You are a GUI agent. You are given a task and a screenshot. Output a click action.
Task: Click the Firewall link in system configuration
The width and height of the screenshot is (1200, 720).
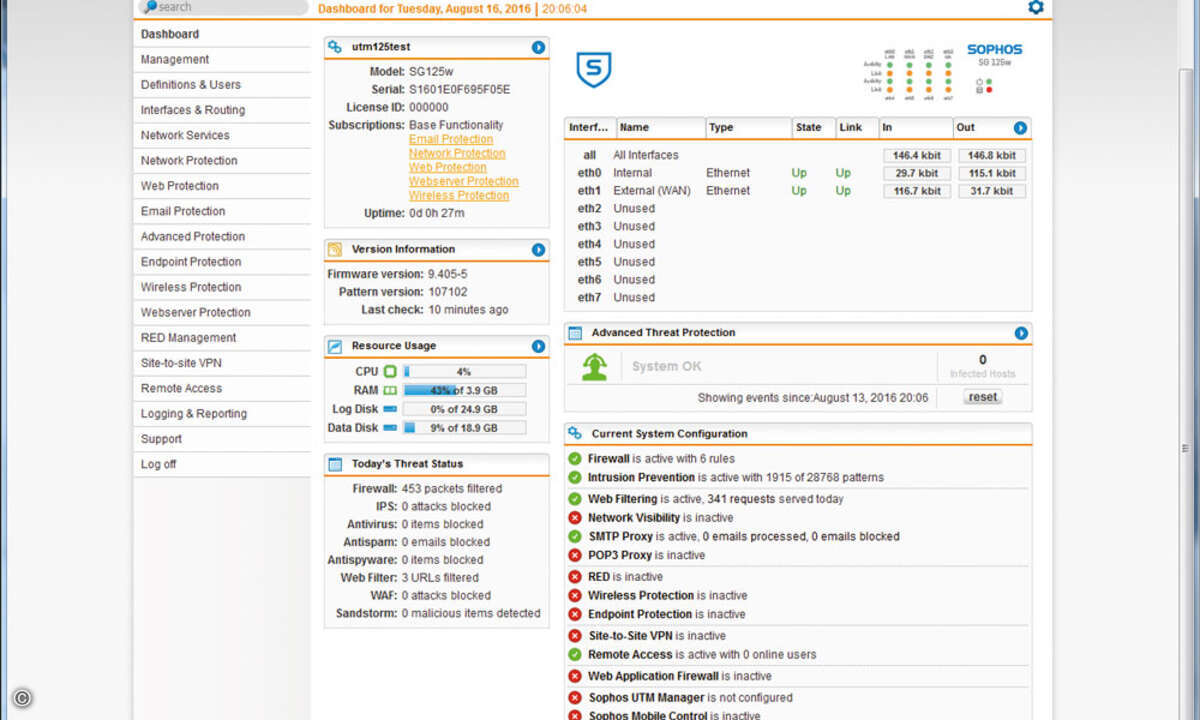[609, 459]
